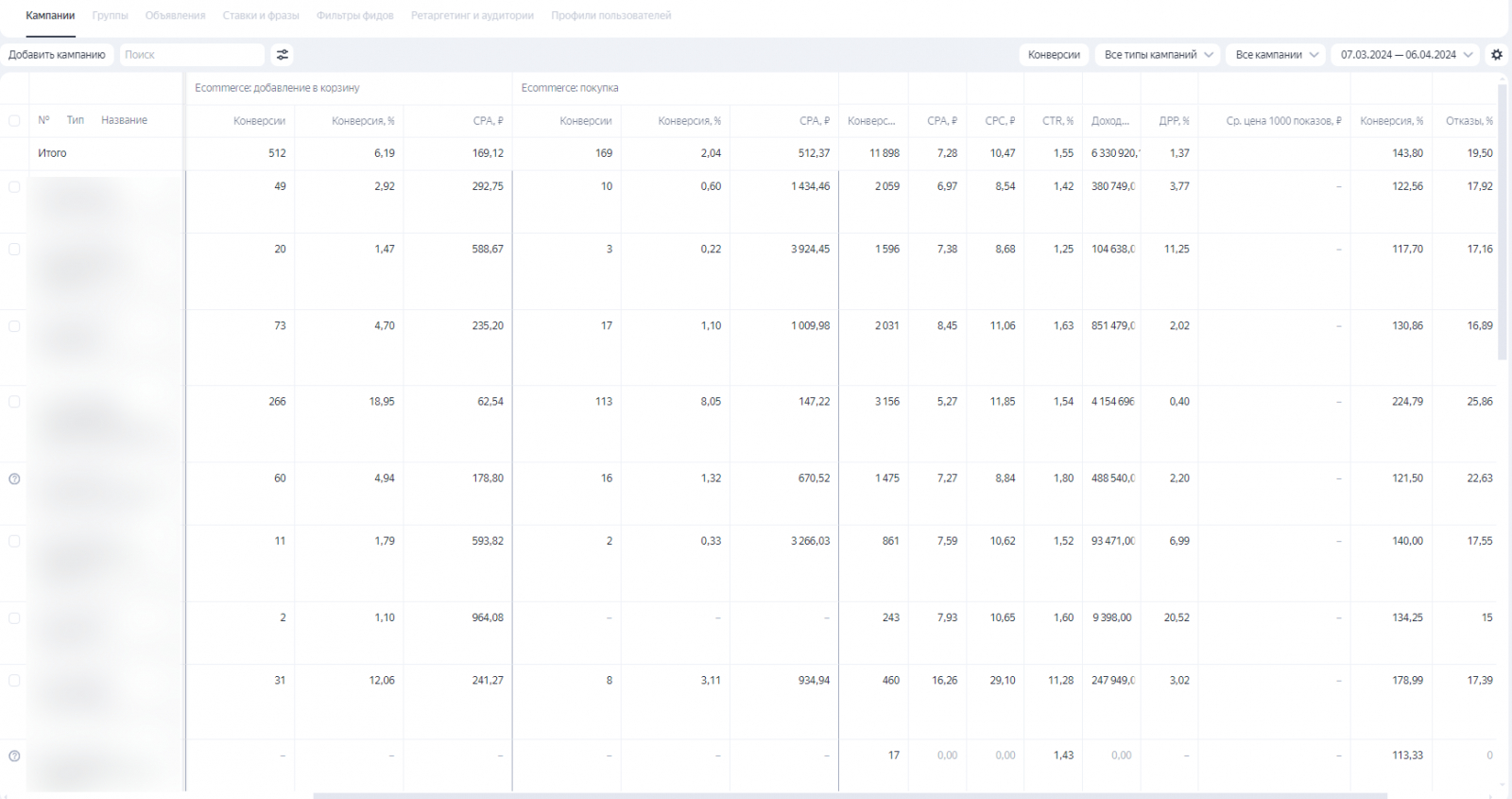
Task: Click in the Поиск search field
Action: 192,55
